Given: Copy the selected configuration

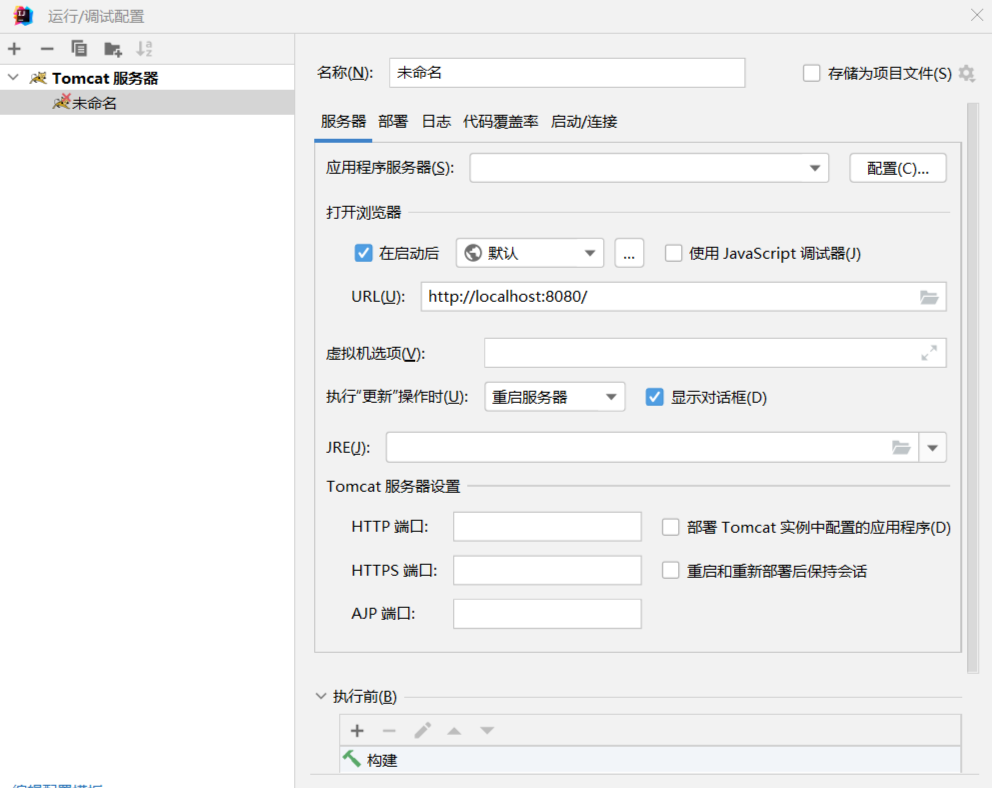Looking at the screenshot, I should pyautogui.click(x=79, y=49).
